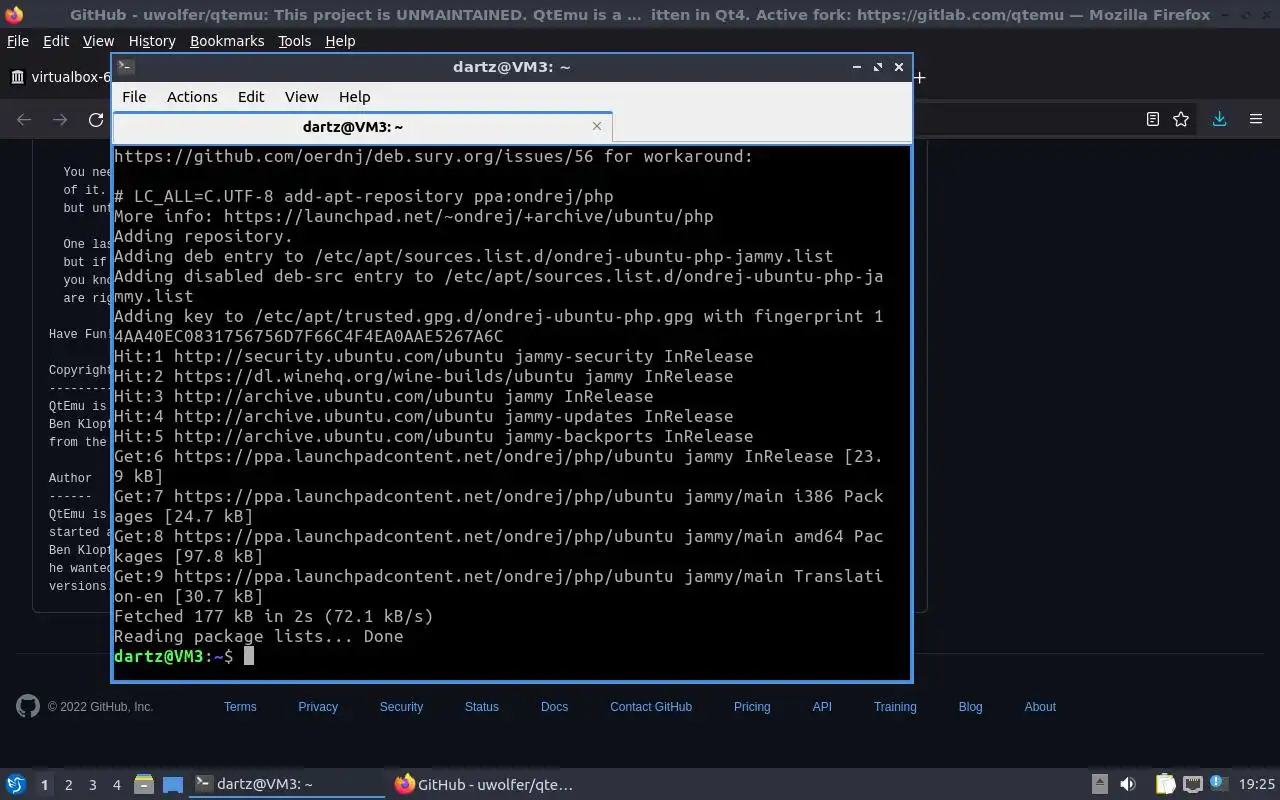This screenshot has width=1280, height=800.
Task: Go back in Firefox
Action: coord(24,120)
